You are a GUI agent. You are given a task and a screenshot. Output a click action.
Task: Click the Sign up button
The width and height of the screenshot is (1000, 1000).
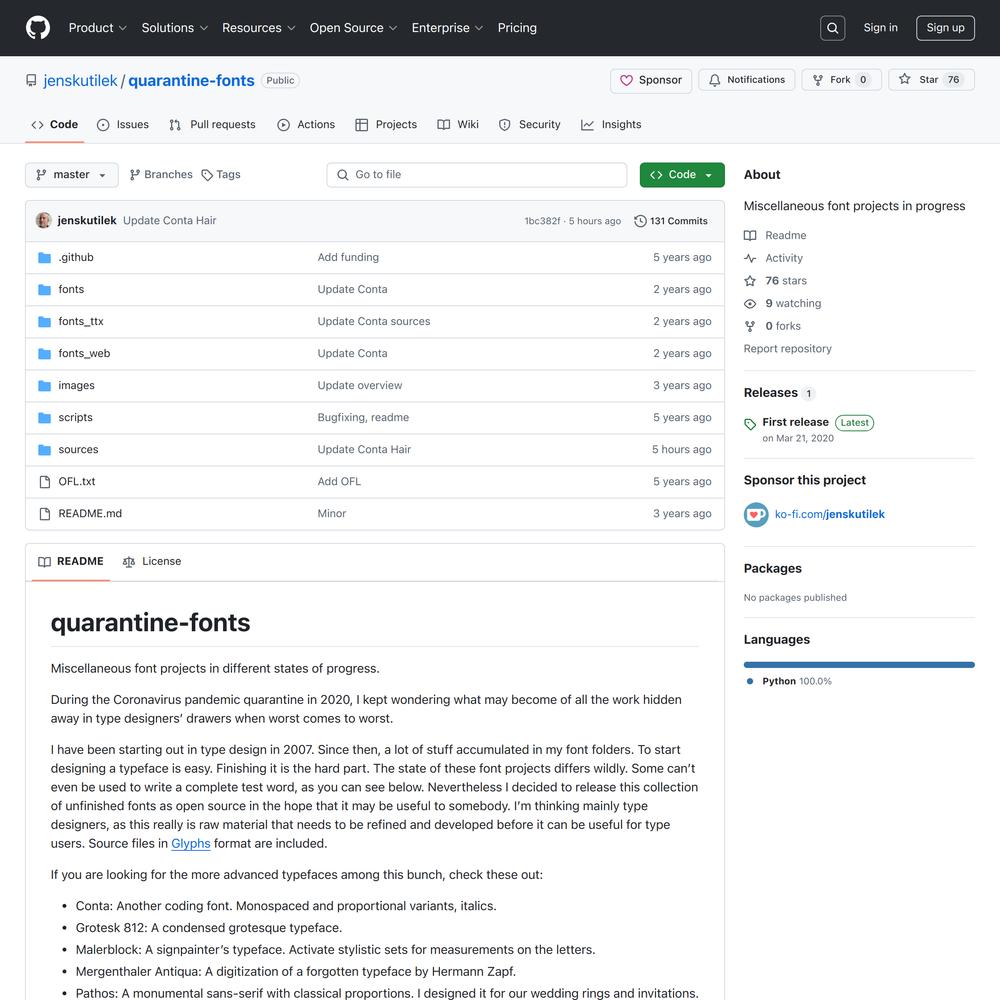945,28
